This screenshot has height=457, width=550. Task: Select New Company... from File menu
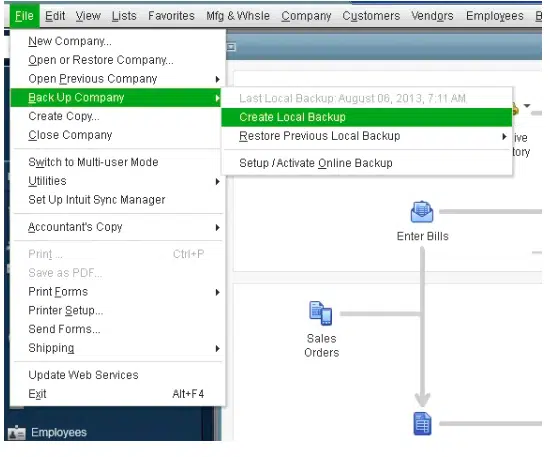pyautogui.click(x=118, y=41)
